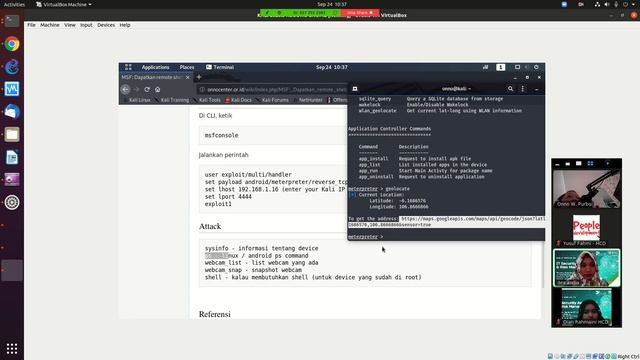640x360 pixels.
Task: Show Applications grid in the dock
Action: click(12, 348)
